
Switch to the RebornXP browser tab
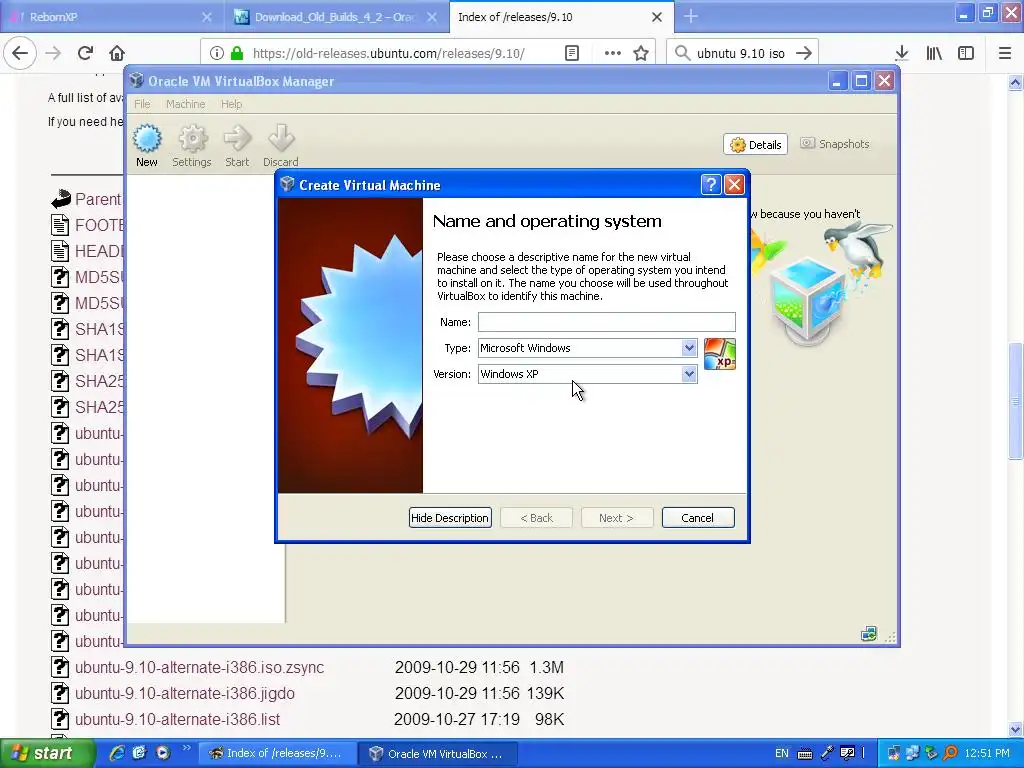pos(112,17)
